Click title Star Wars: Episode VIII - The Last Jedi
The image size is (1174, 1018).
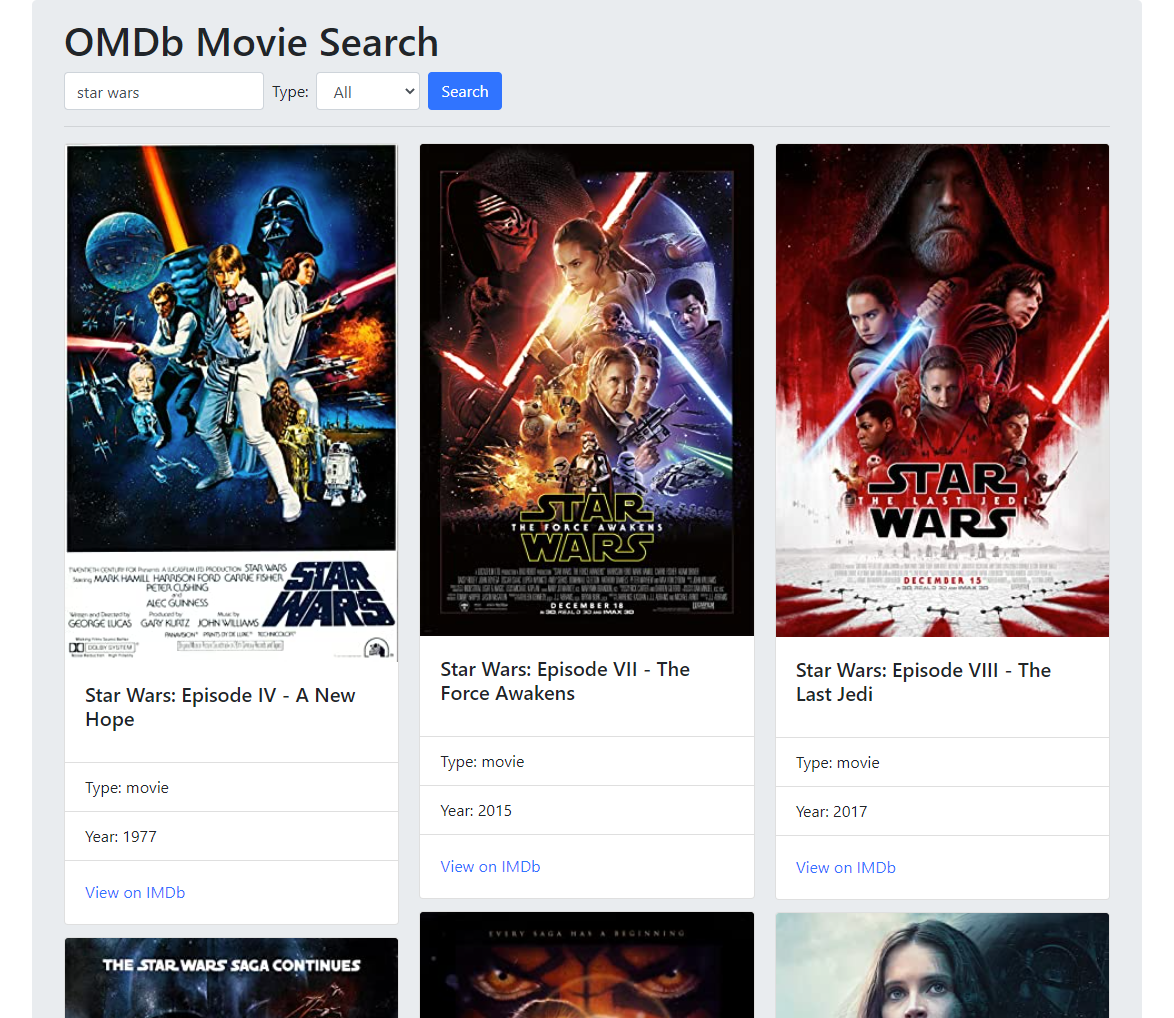pyautogui.click(x=923, y=682)
